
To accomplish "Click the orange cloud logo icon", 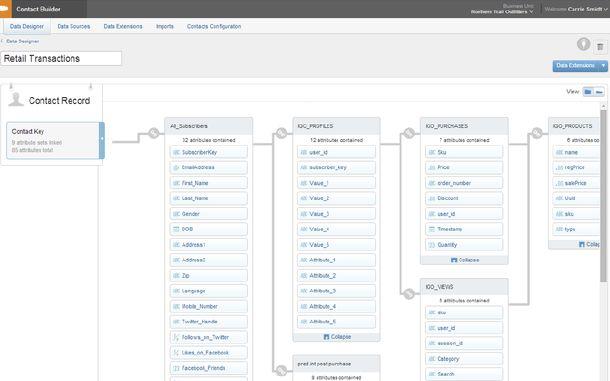I will click(x=5, y=9).
